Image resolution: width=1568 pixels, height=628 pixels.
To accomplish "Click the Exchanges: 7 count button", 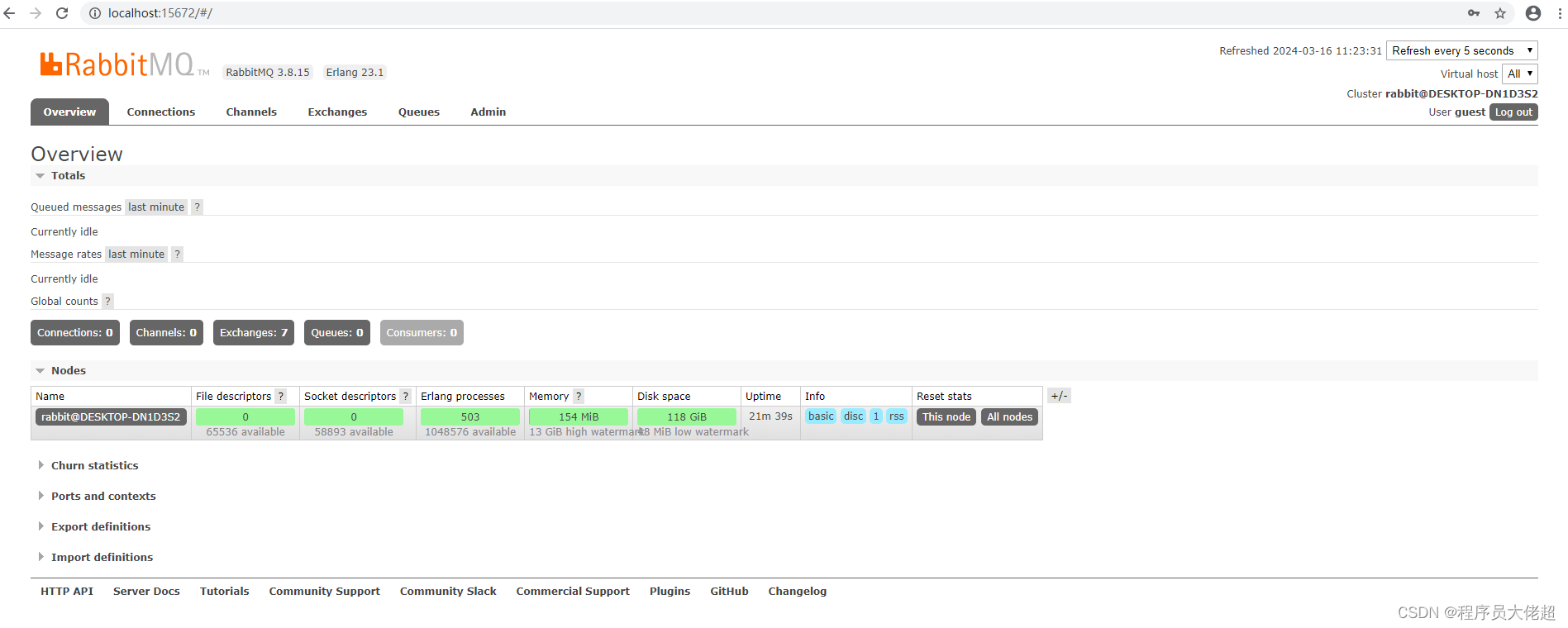I will pyautogui.click(x=254, y=333).
